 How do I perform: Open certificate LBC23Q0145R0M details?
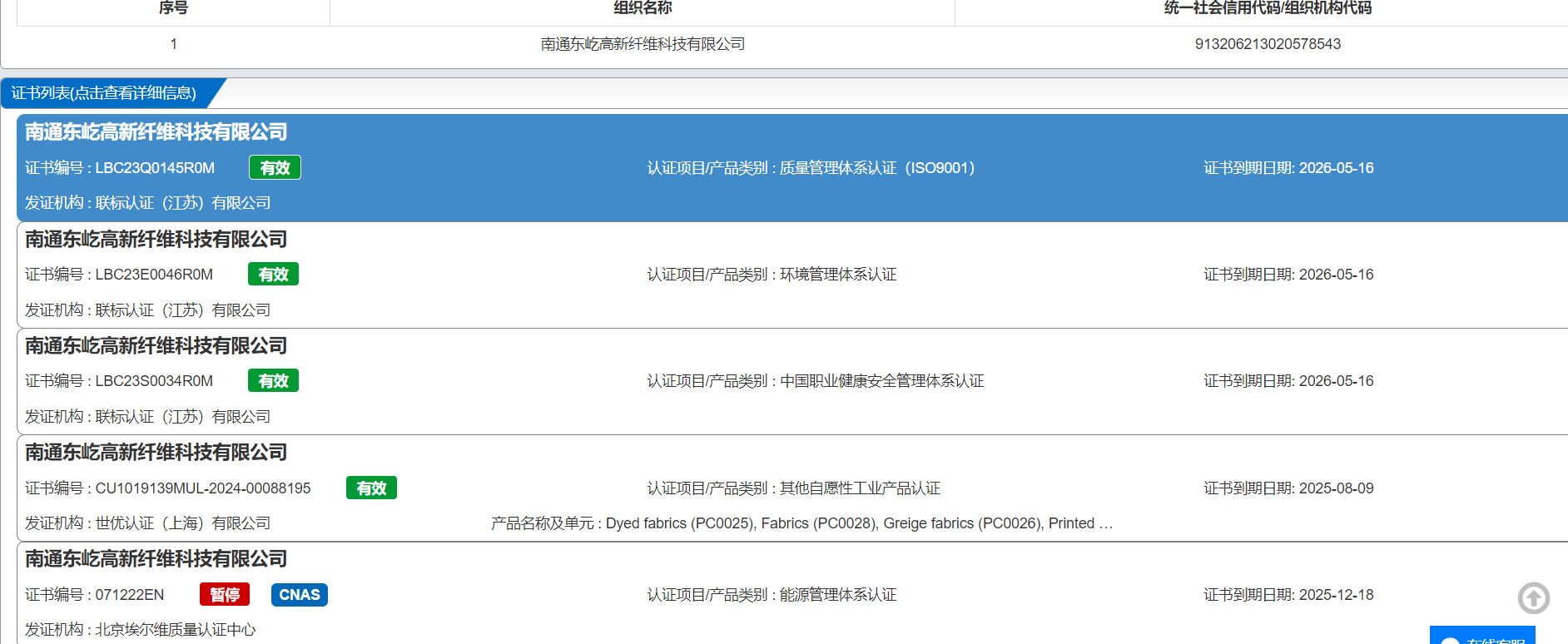coord(792,168)
